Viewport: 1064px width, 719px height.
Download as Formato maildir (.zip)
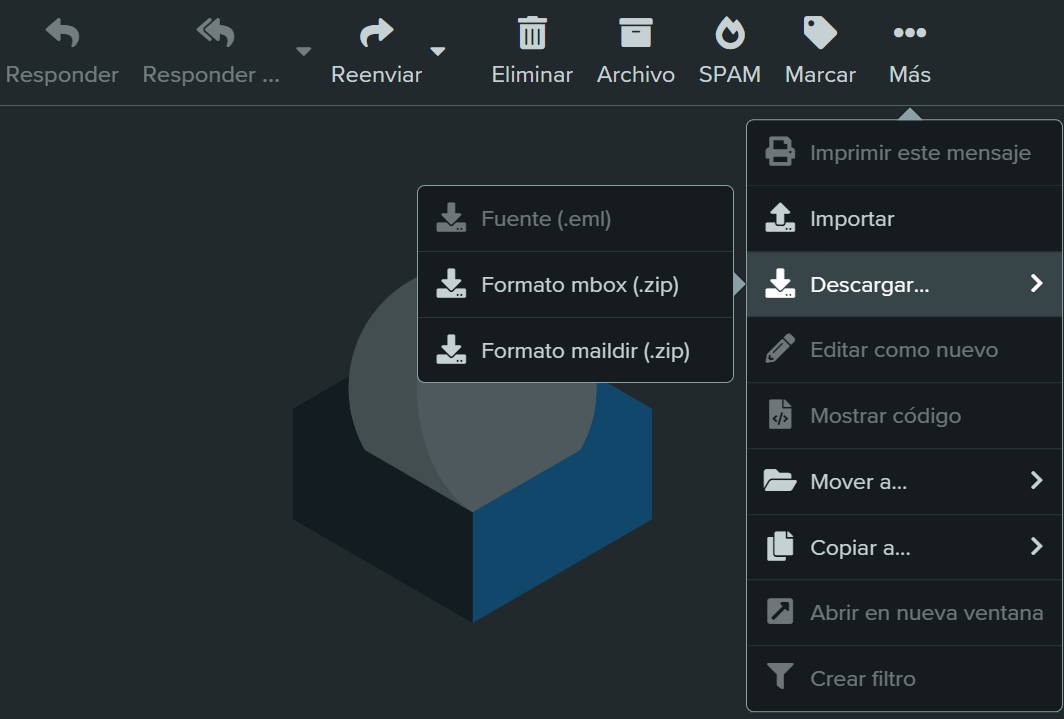coord(575,350)
